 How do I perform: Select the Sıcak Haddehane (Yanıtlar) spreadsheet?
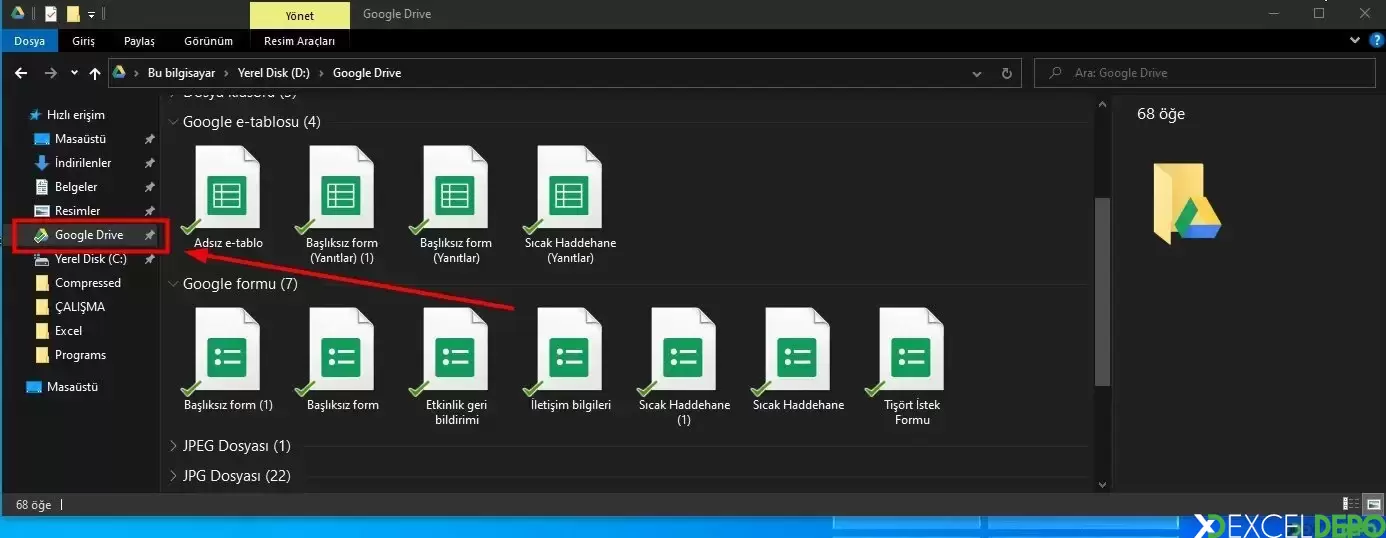click(569, 204)
